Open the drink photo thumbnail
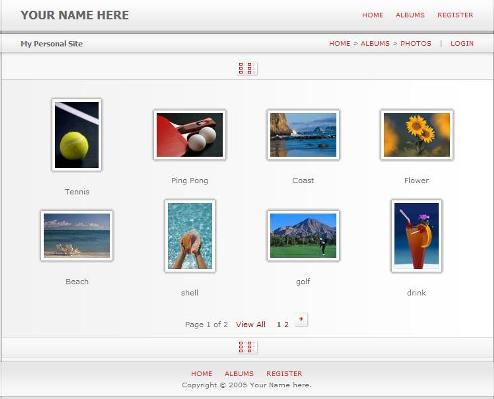 [417, 236]
